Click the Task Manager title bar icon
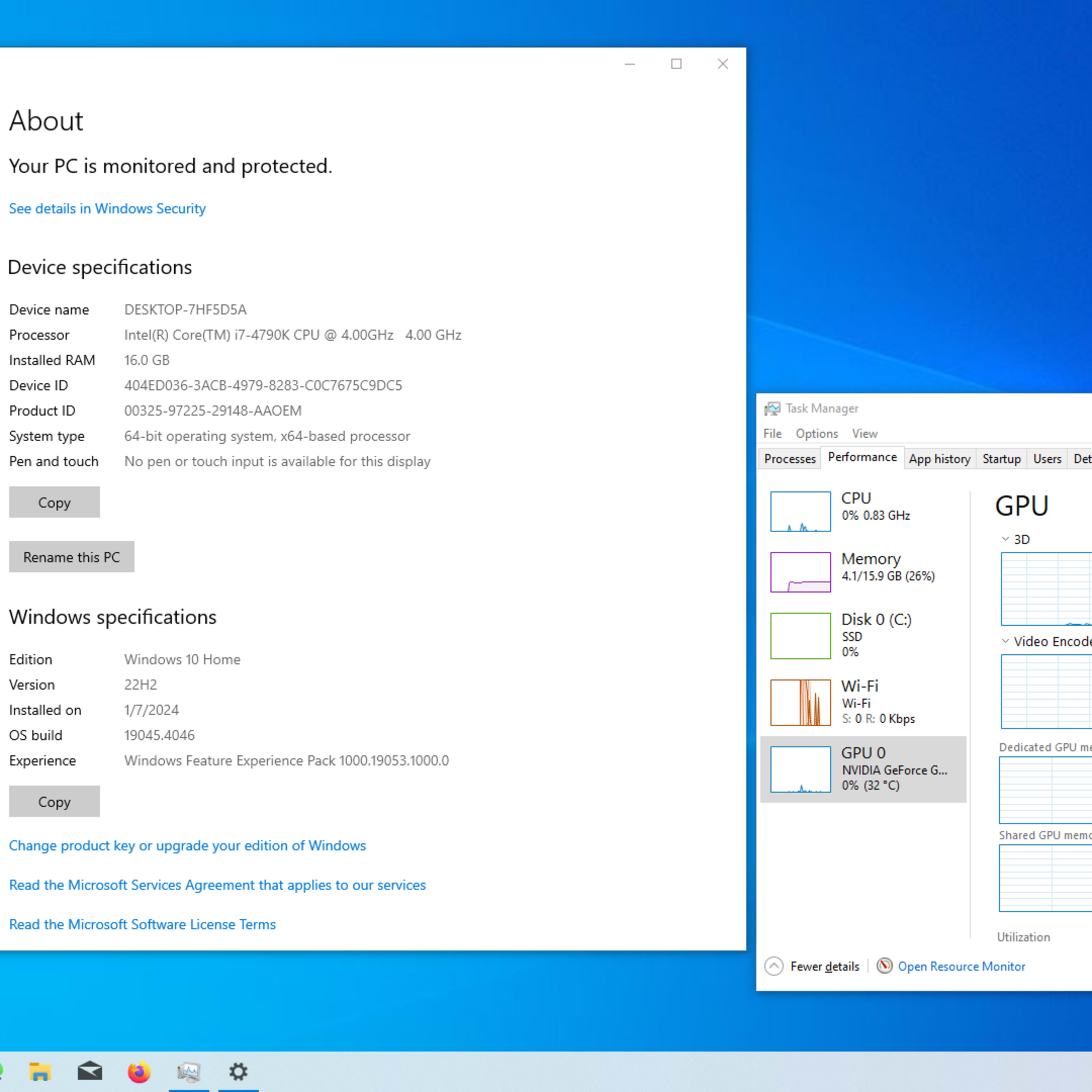Viewport: 1092px width, 1092px height. pos(772,408)
